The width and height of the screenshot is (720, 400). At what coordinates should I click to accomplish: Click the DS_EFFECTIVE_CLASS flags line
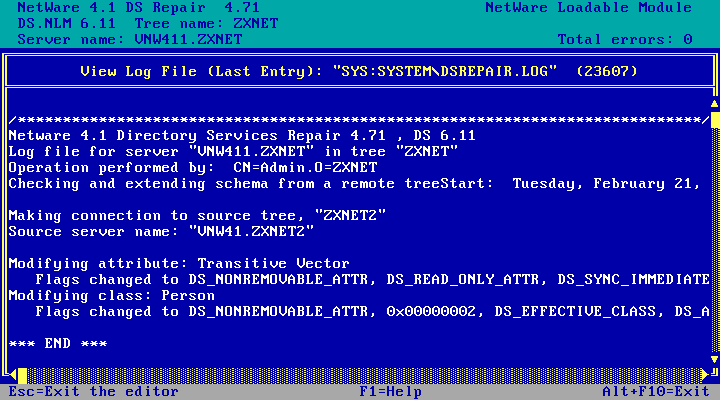pos(372,311)
